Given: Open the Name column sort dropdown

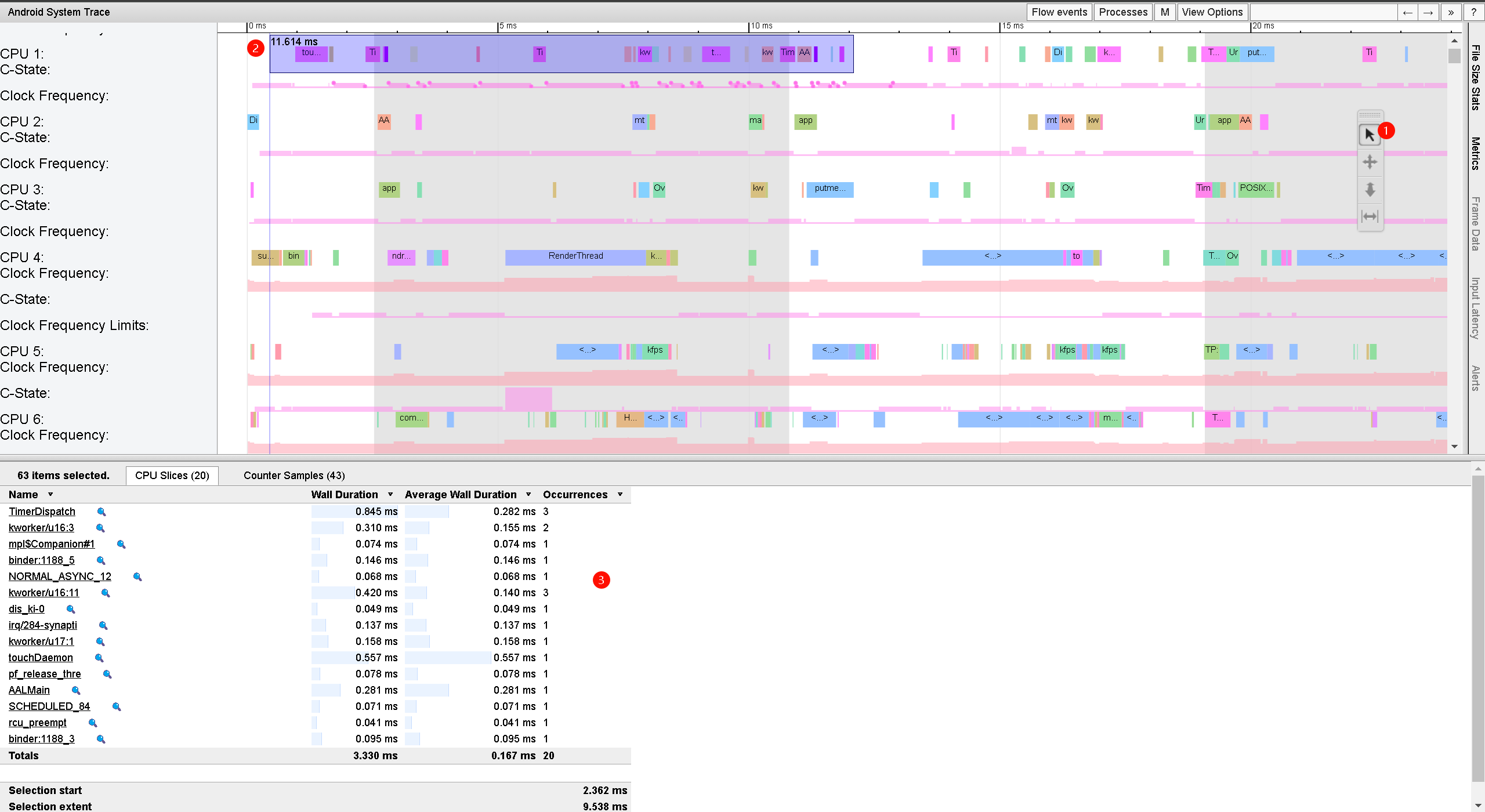Looking at the screenshot, I should click(50, 494).
